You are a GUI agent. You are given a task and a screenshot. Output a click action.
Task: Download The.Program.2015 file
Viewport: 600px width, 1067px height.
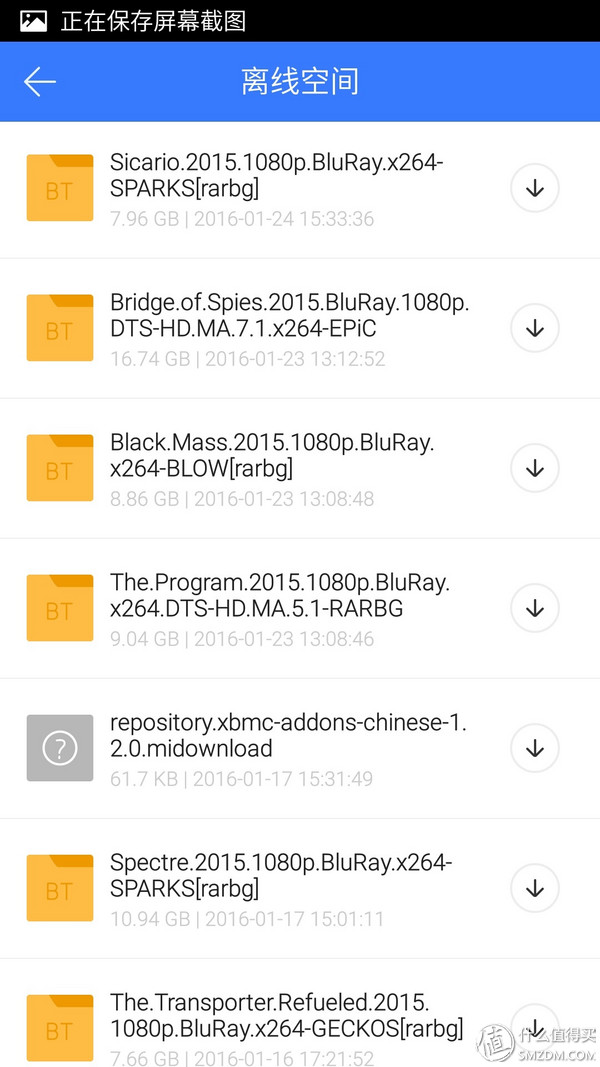point(534,608)
